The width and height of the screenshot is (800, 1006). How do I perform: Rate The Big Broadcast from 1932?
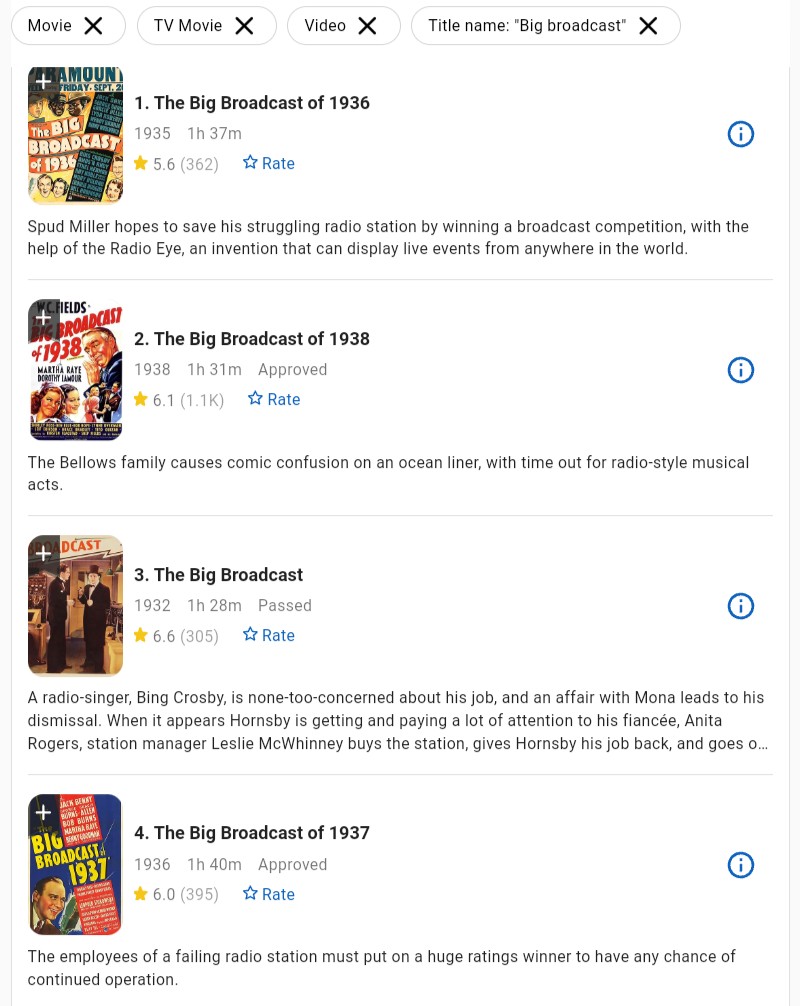coord(269,635)
